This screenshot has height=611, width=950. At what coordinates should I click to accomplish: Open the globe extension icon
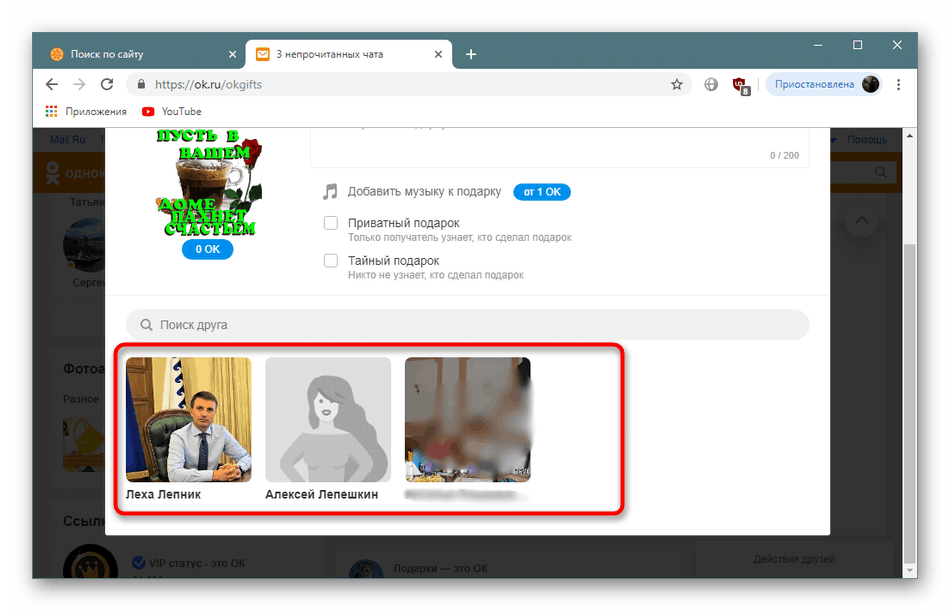coord(711,84)
